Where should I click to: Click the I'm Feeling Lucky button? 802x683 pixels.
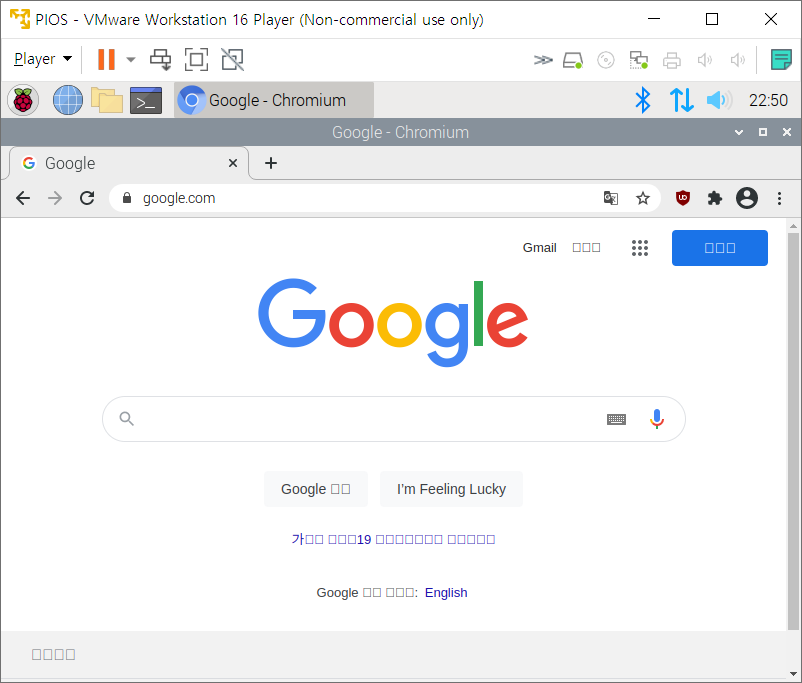pos(451,489)
